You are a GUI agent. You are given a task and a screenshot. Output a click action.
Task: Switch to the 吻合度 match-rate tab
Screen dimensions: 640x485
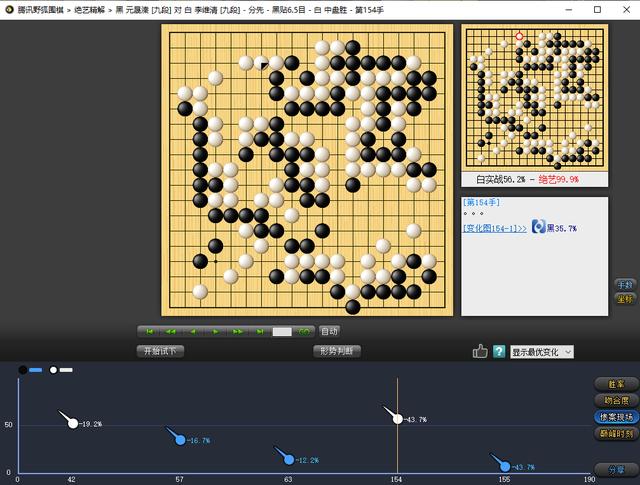(616, 400)
